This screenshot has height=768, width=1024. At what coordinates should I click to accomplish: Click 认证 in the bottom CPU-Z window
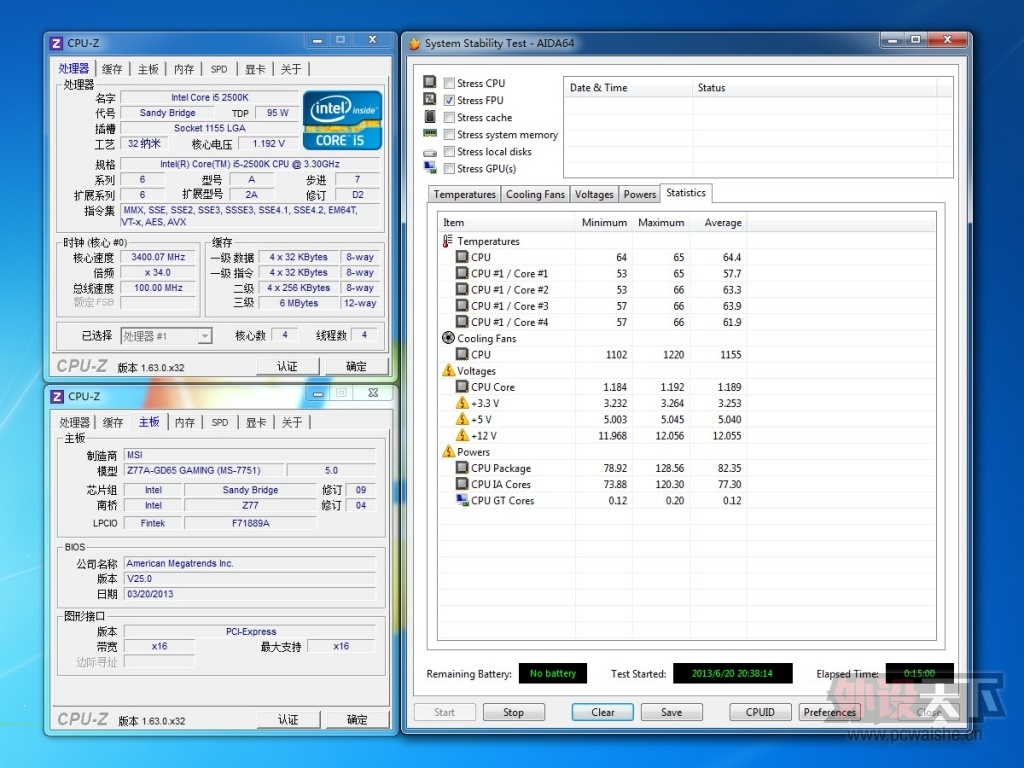click(x=288, y=719)
